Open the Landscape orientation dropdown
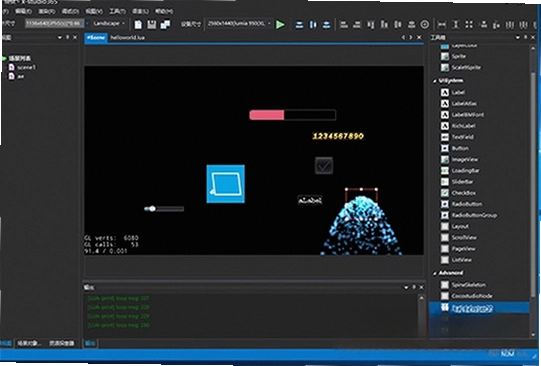Viewport: 541px width, 366px height. 109,23
